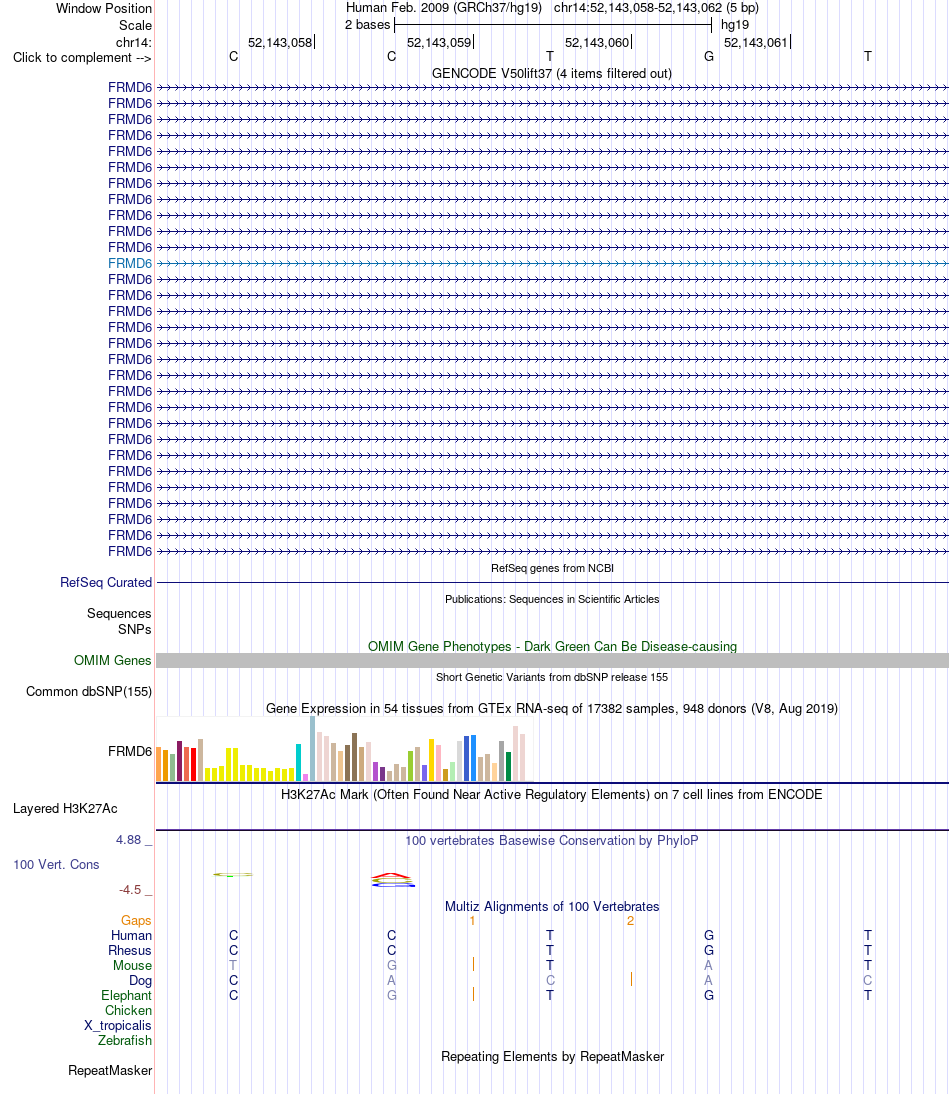Click the "Click to complement -->" label
Screen dimensions: 950x1094
click(x=82, y=58)
